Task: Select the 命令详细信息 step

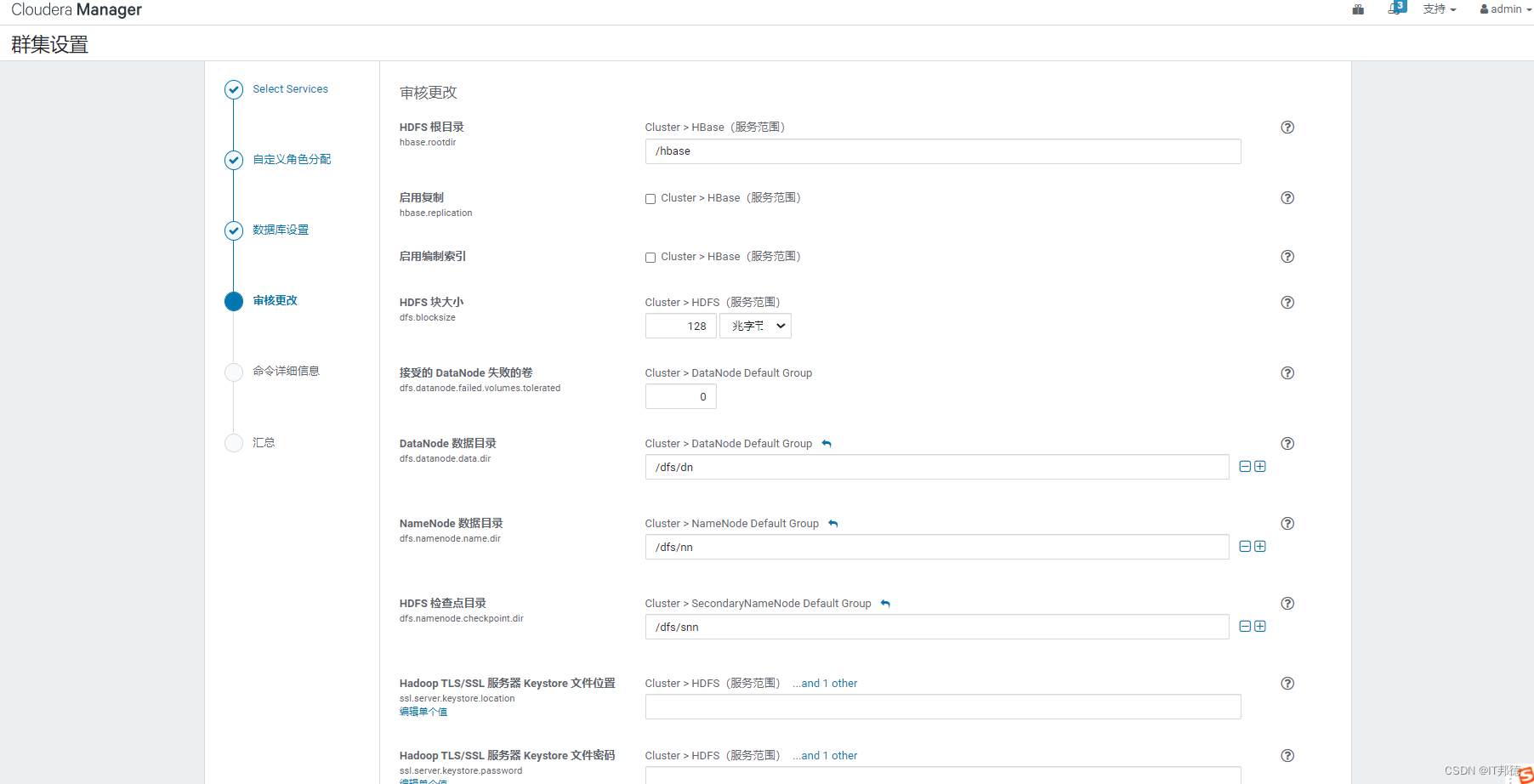Action: tap(286, 372)
